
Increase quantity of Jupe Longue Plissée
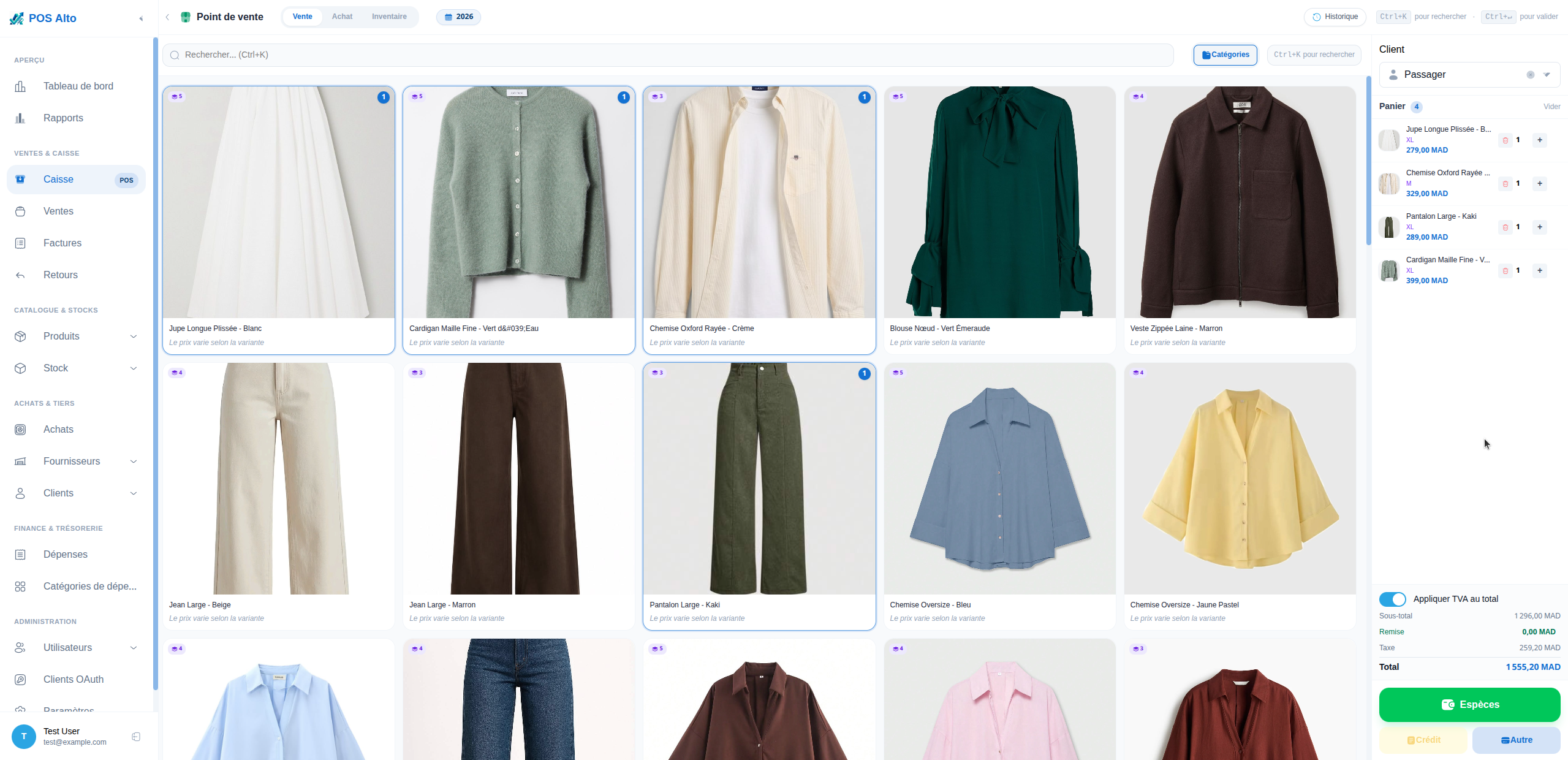point(1540,140)
